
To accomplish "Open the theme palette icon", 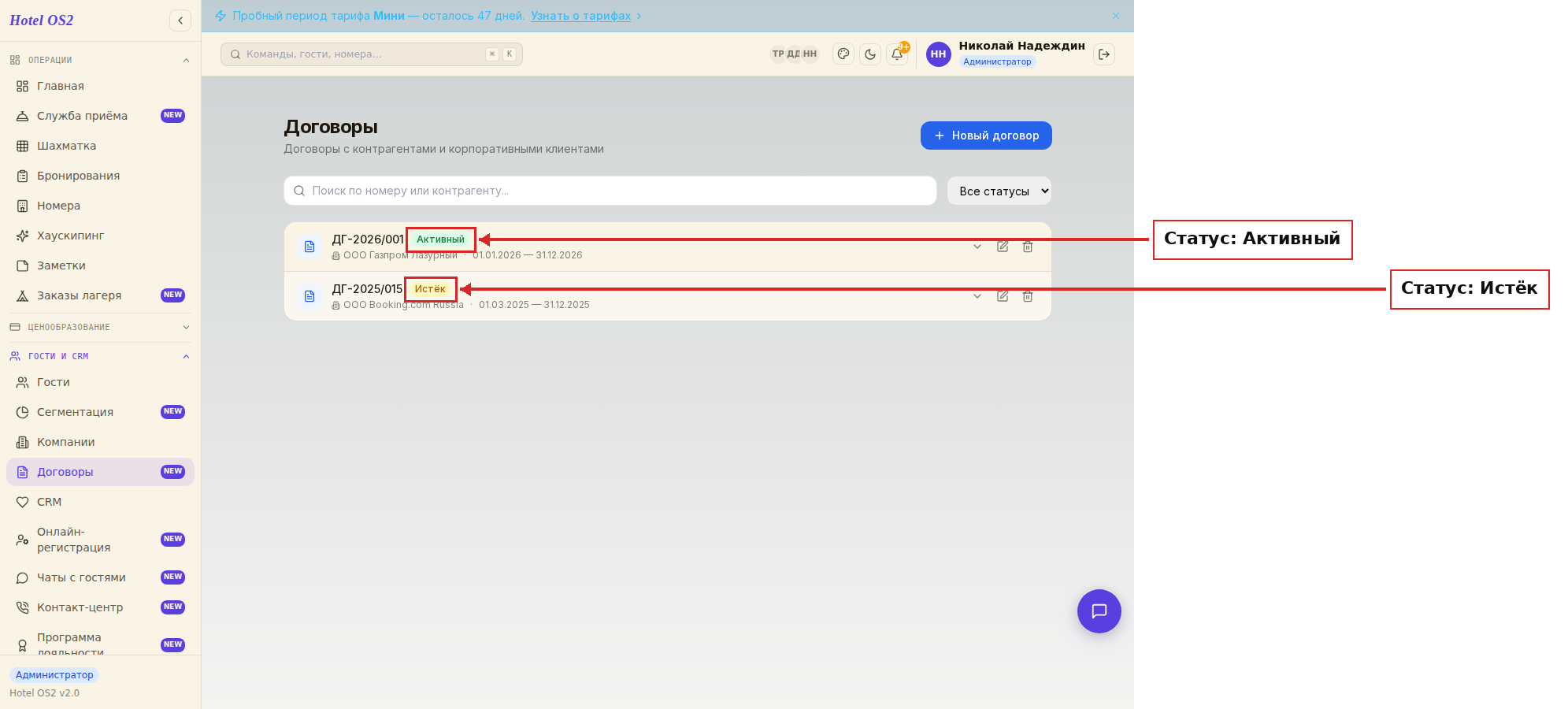I will 843,54.
